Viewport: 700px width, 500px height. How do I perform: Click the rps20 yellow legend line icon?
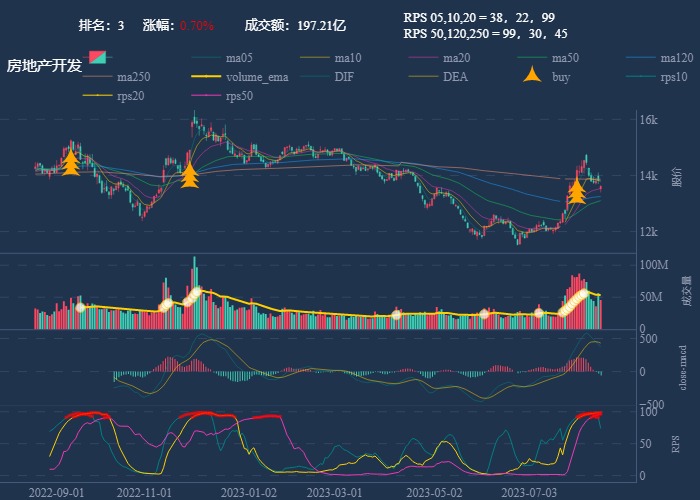99,95
